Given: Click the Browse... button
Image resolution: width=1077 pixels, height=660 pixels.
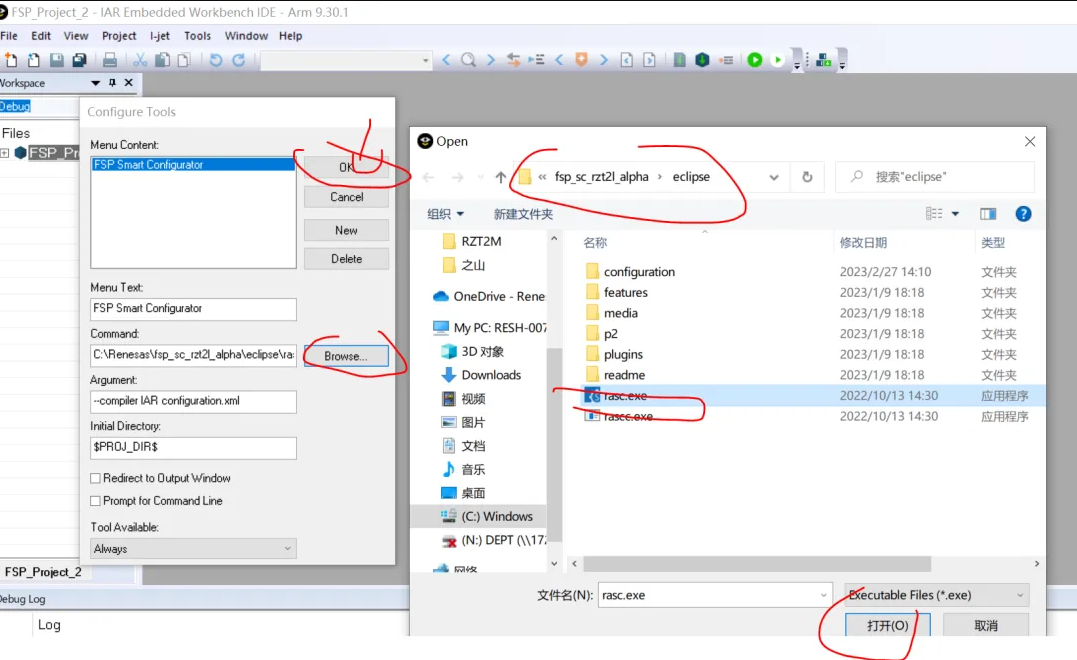Looking at the screenshot, I should [346, 356].
